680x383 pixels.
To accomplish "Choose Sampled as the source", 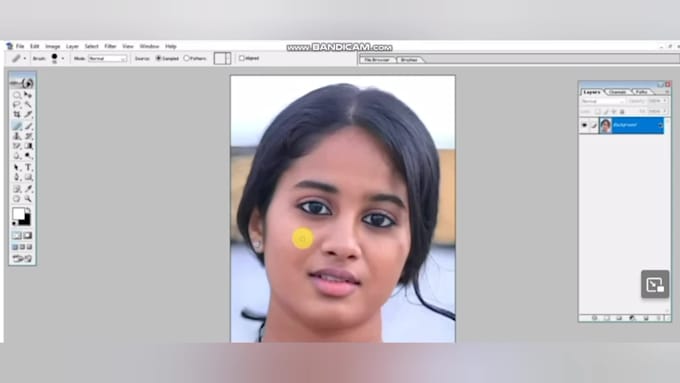I will 159,58.
